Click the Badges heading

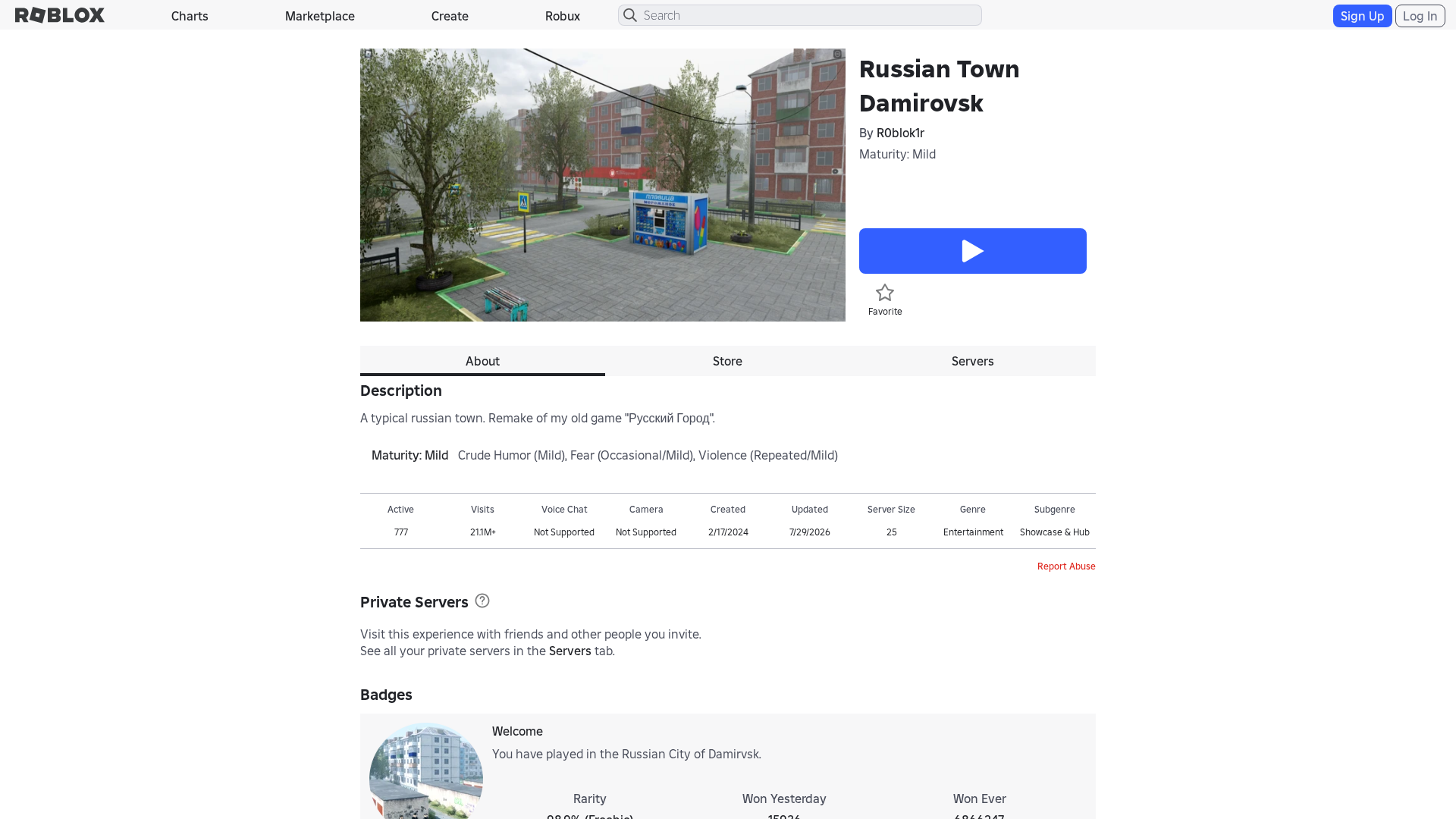(x=386, y=695)
